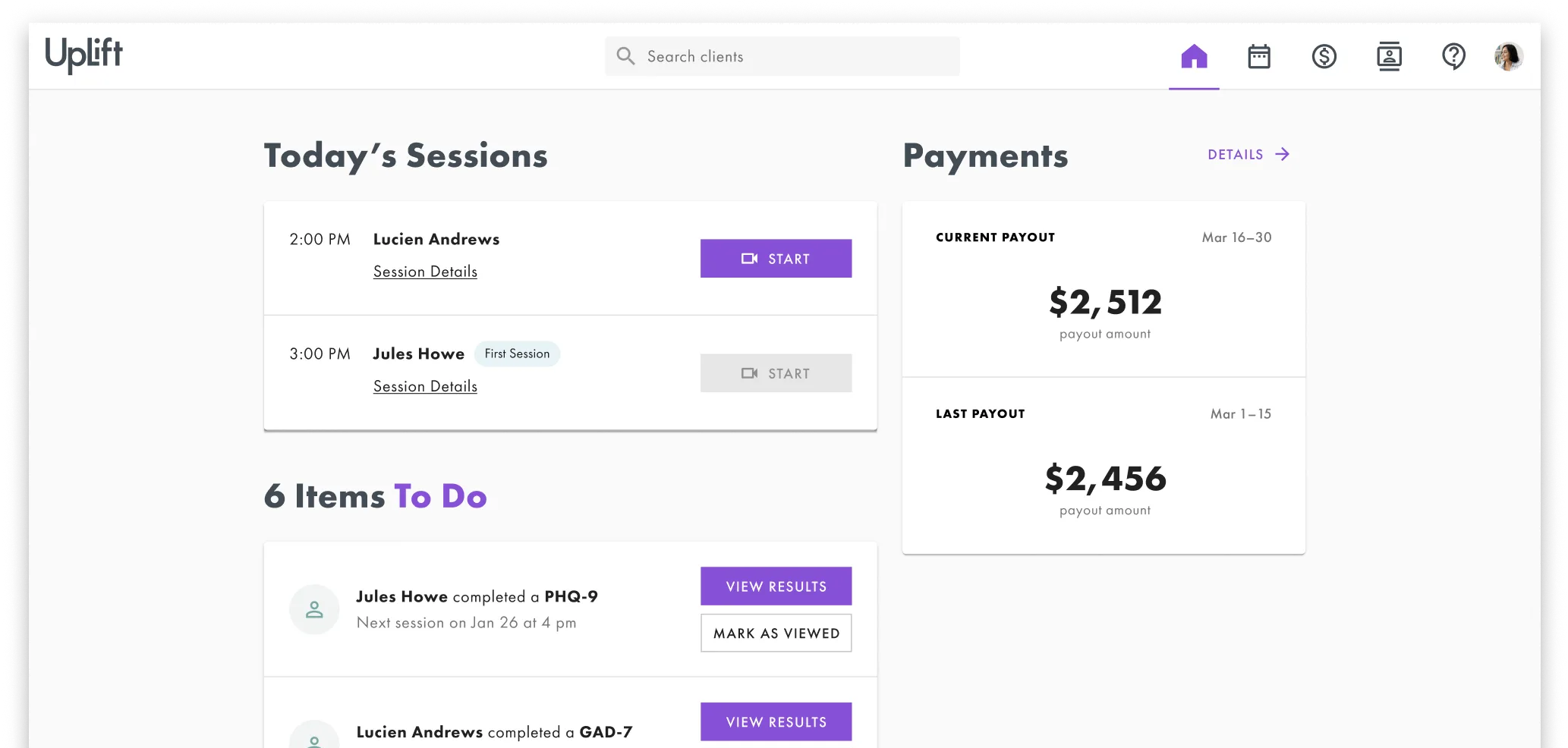Viewport: 1568px width, 748px height.
Task: Mark Jules Howe's PHQ-9 as viewed
Action: click(776, 633)
